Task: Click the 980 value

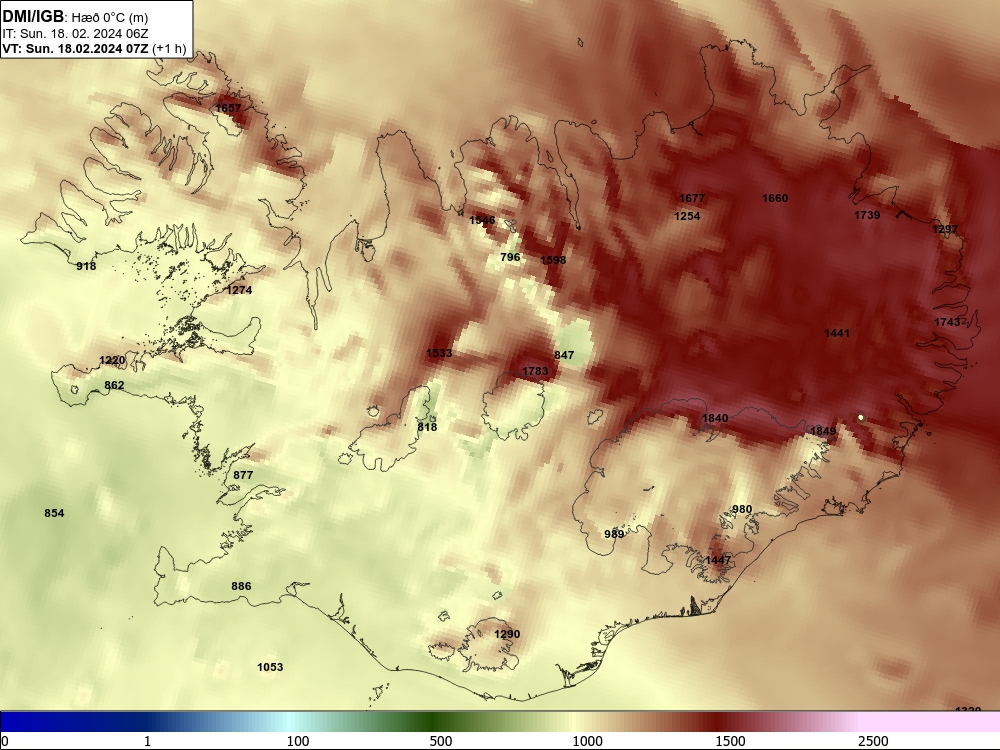Action: click(x=742, y=510)
